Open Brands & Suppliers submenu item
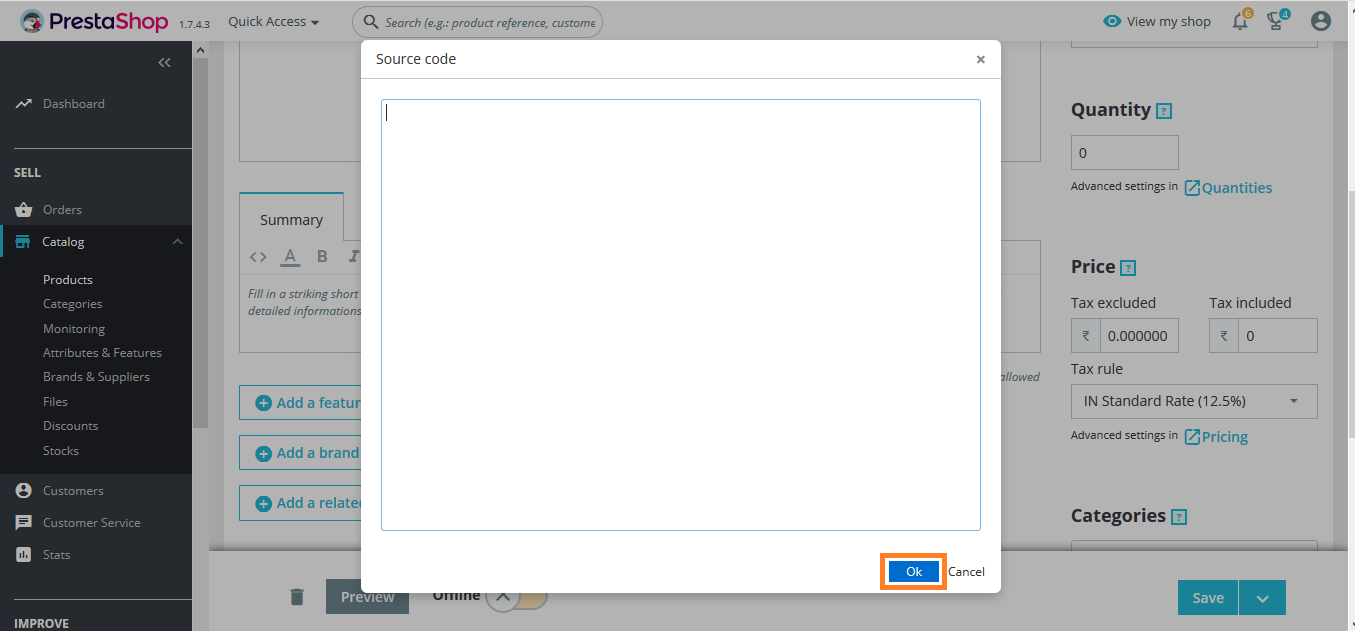 [x=96, y=377]
